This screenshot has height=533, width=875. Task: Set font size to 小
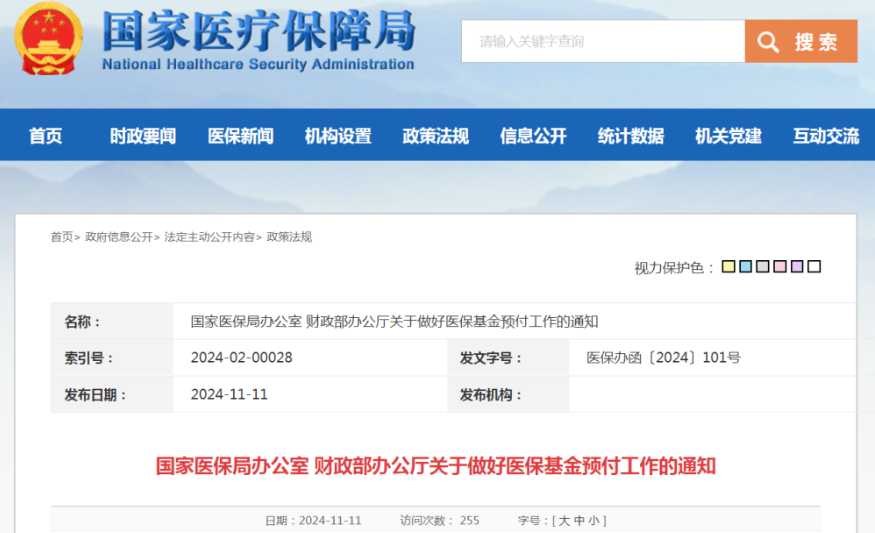(x=593, y=521)
